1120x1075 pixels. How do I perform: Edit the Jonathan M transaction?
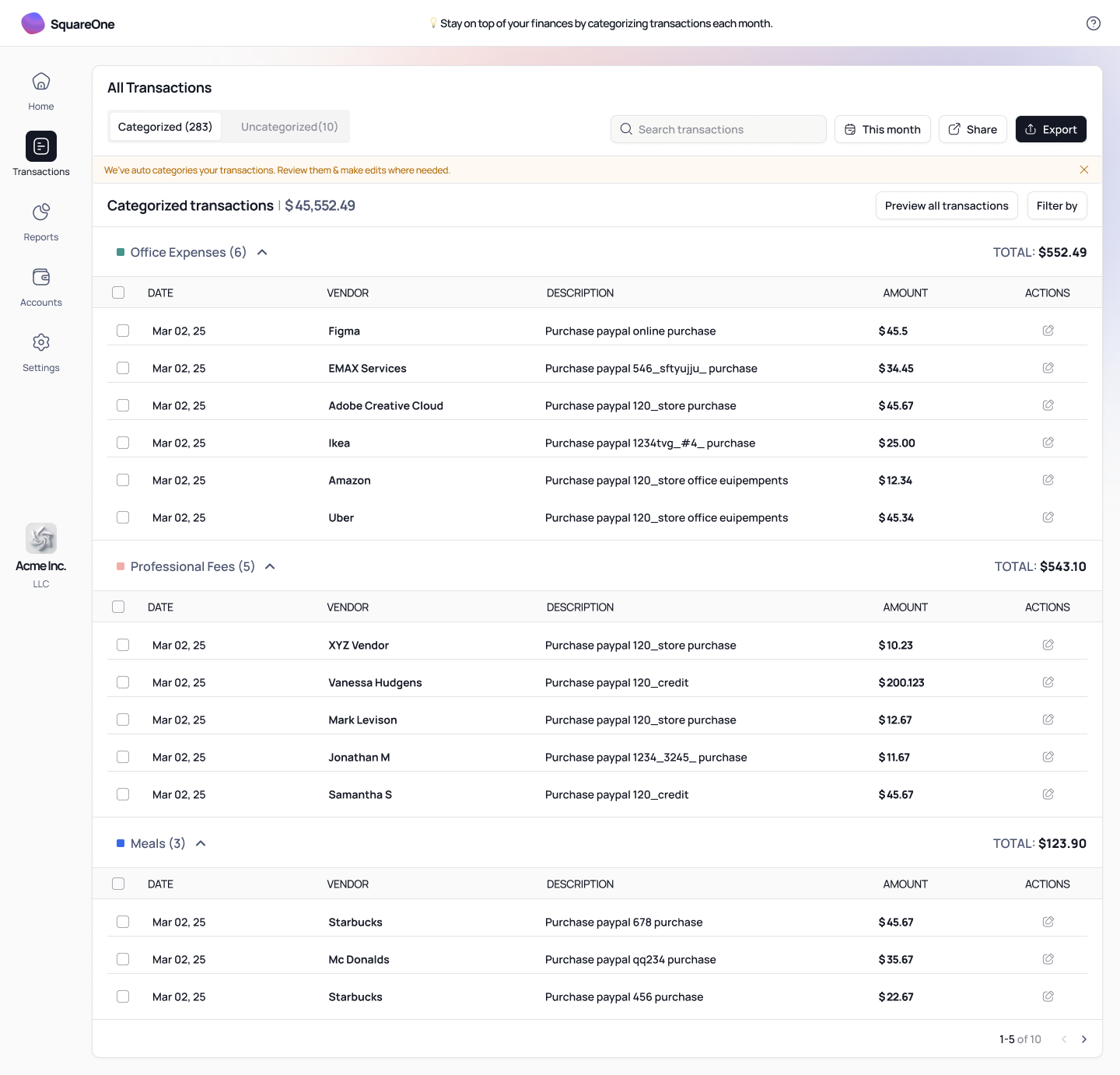coord(1048,757)
